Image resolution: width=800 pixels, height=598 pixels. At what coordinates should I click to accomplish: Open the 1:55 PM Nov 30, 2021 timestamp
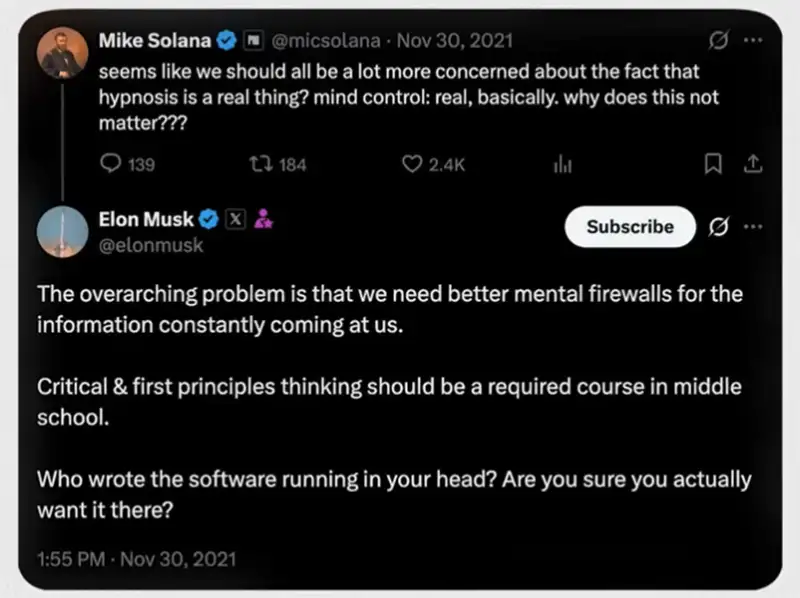point(138,557)
